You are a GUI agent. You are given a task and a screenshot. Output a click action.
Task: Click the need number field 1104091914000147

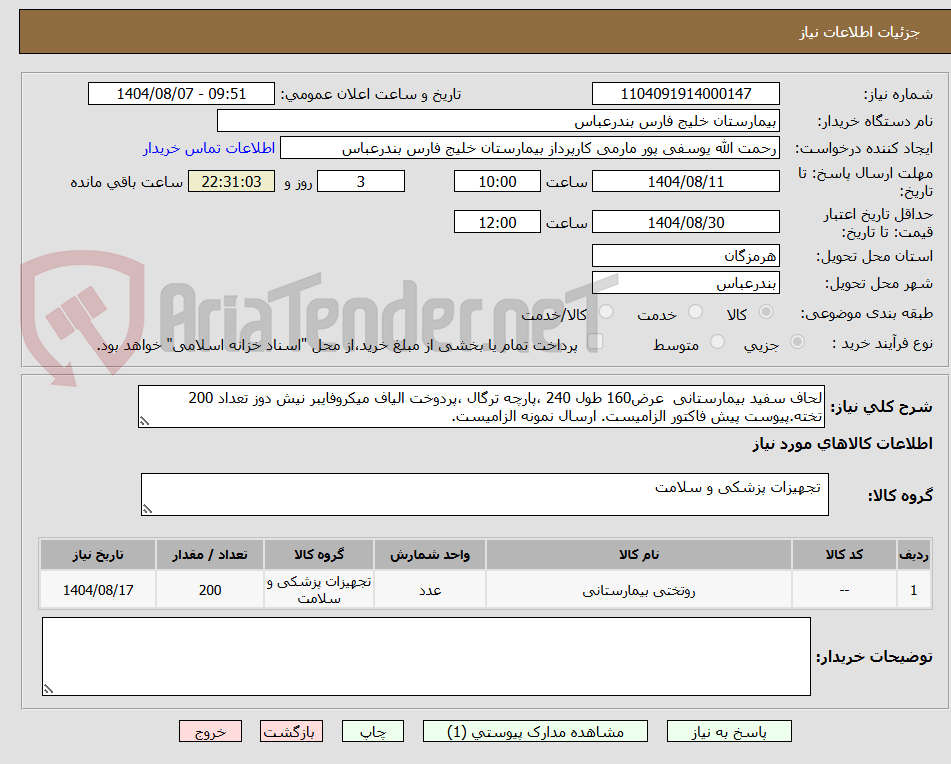pos(685,93)
